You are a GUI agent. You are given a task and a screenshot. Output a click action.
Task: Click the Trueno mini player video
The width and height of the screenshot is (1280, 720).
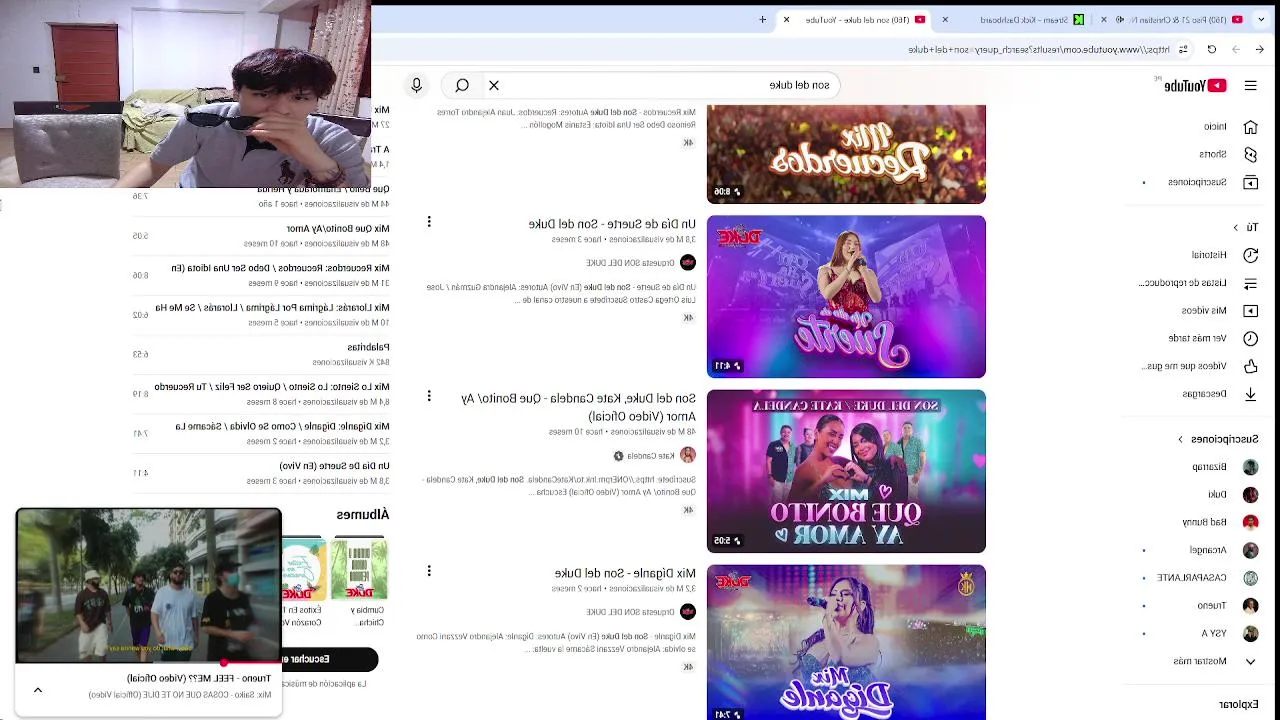point(148,585)
